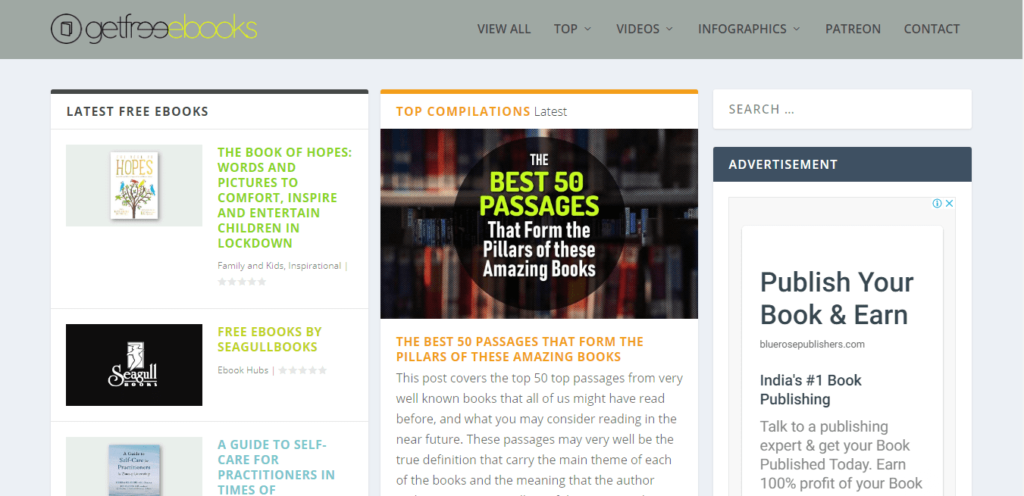Click the Seagull Books thumbnail
1024x496 pixels.
point(134,365)
